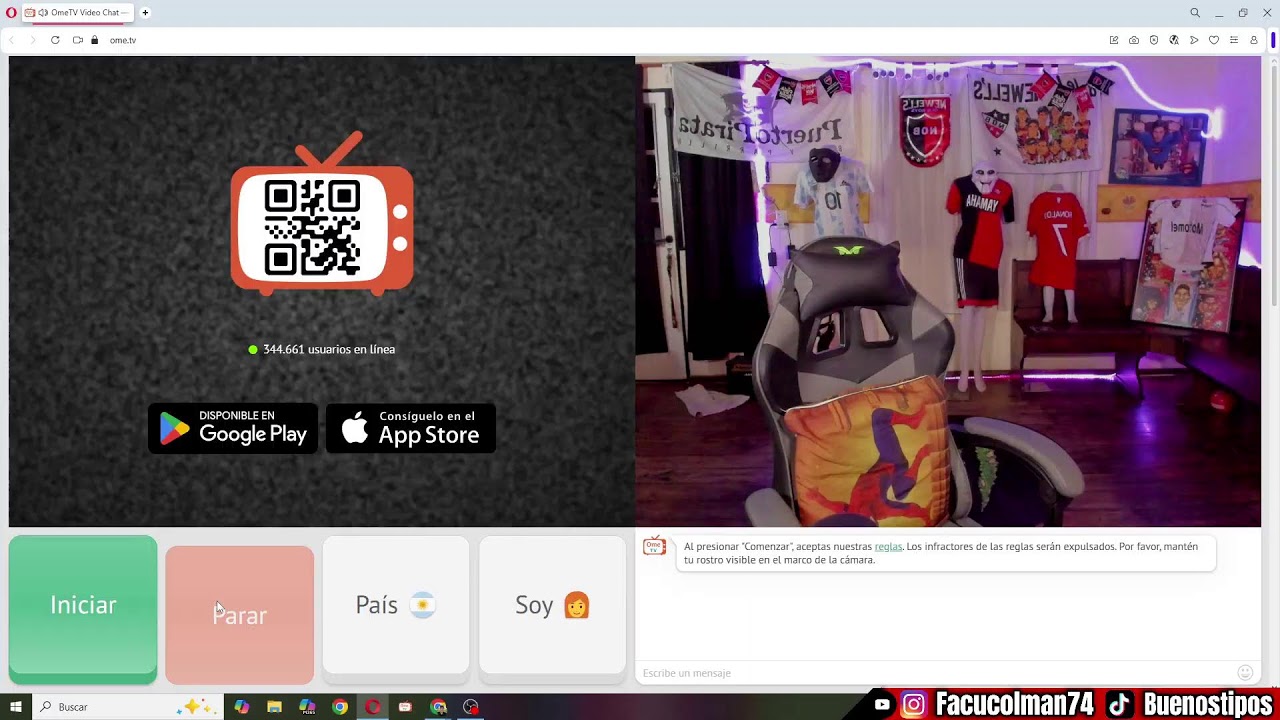Open the page edit pinboard icon
Screen dimensions: 1280x720
coord(1114,40)
